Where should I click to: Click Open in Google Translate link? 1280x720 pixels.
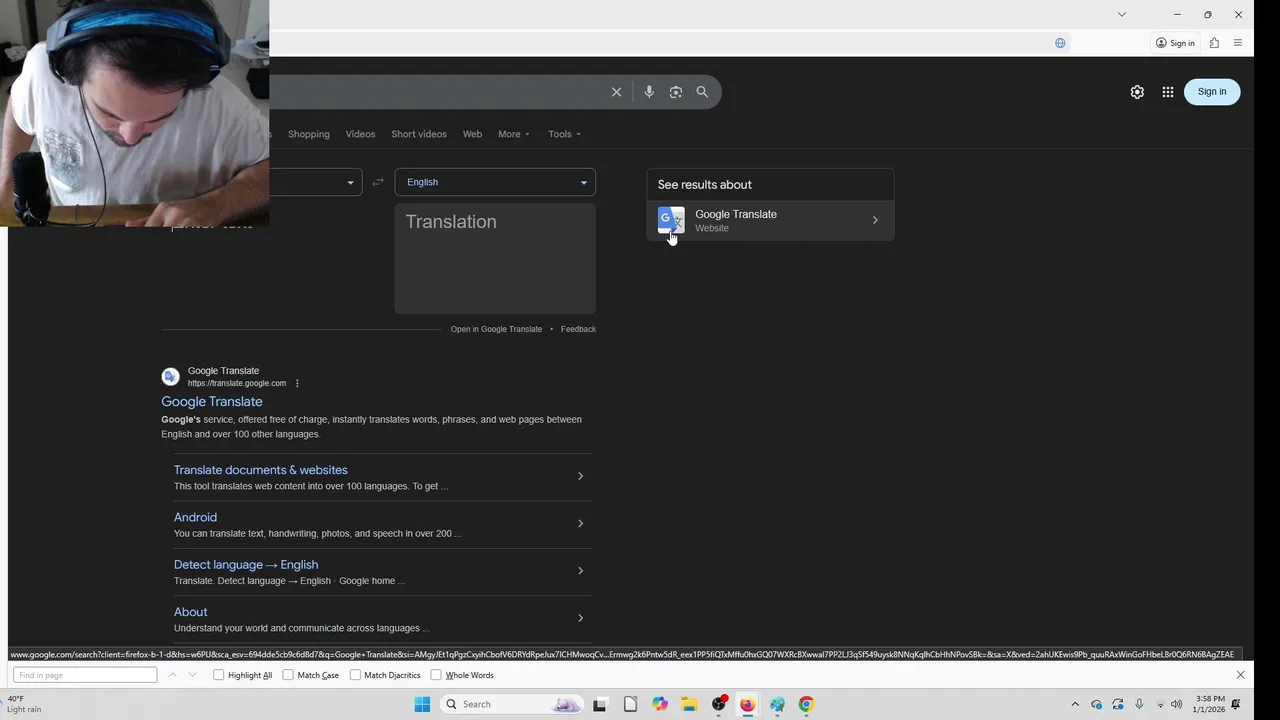point(496,329)
